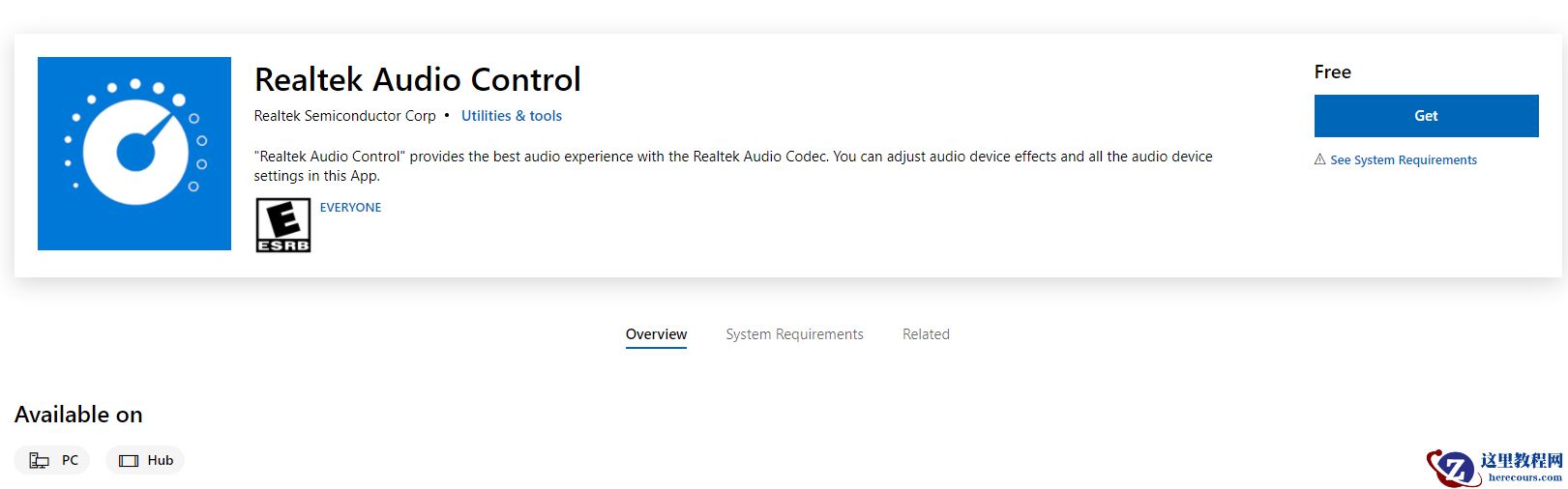Image resolution: width=1568 pixels, height=489 pixels.
Task: Select the Overview tab
Action: [656, 334]
